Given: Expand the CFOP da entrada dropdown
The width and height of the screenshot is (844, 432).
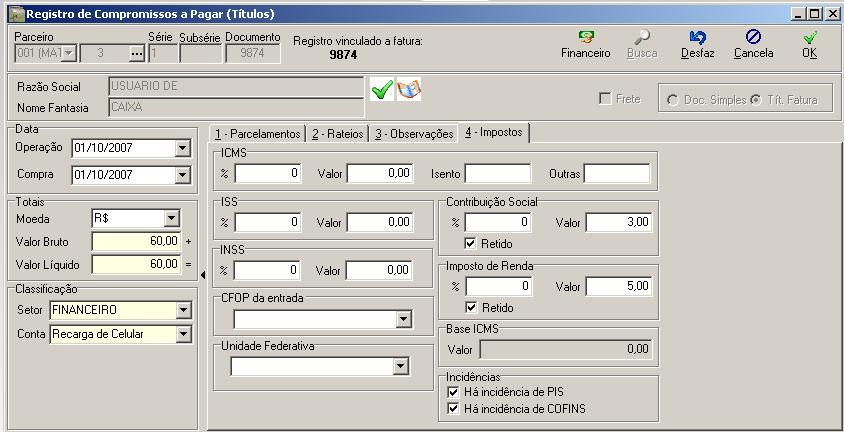Looking at the screenshot, I should [402, 319].
